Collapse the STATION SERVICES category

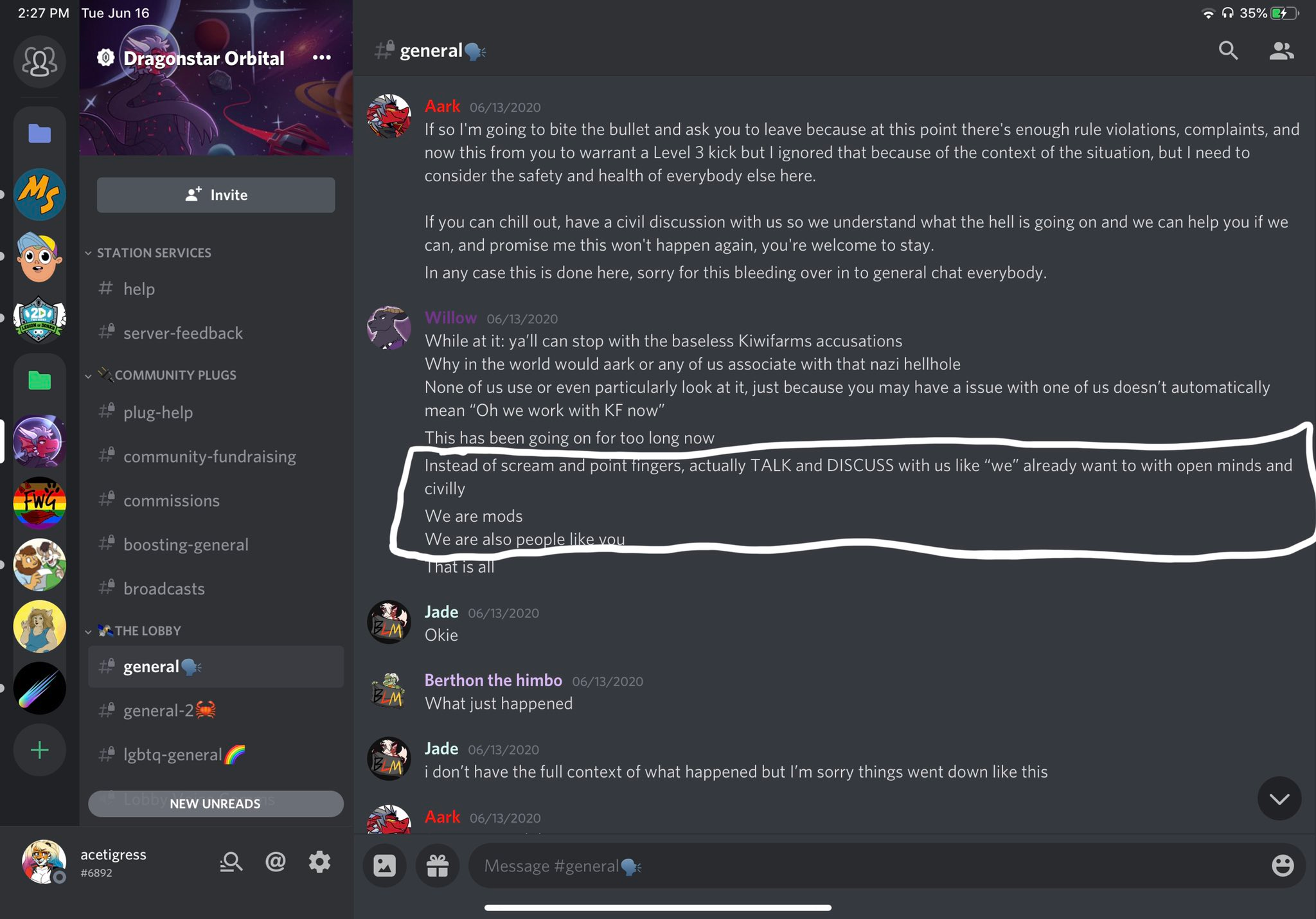(148, 253)
